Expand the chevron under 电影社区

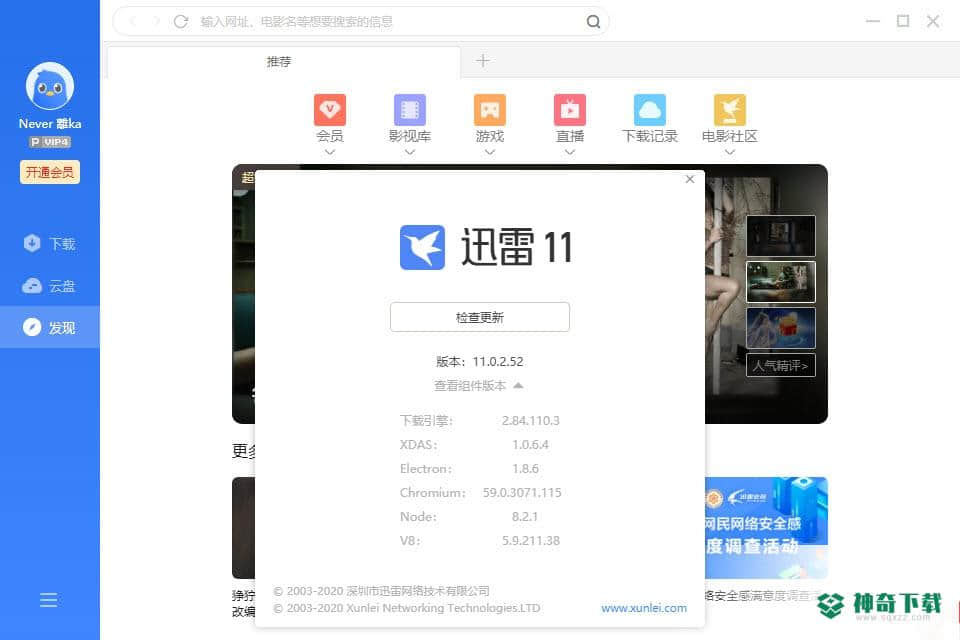click(x=730, y=152)
